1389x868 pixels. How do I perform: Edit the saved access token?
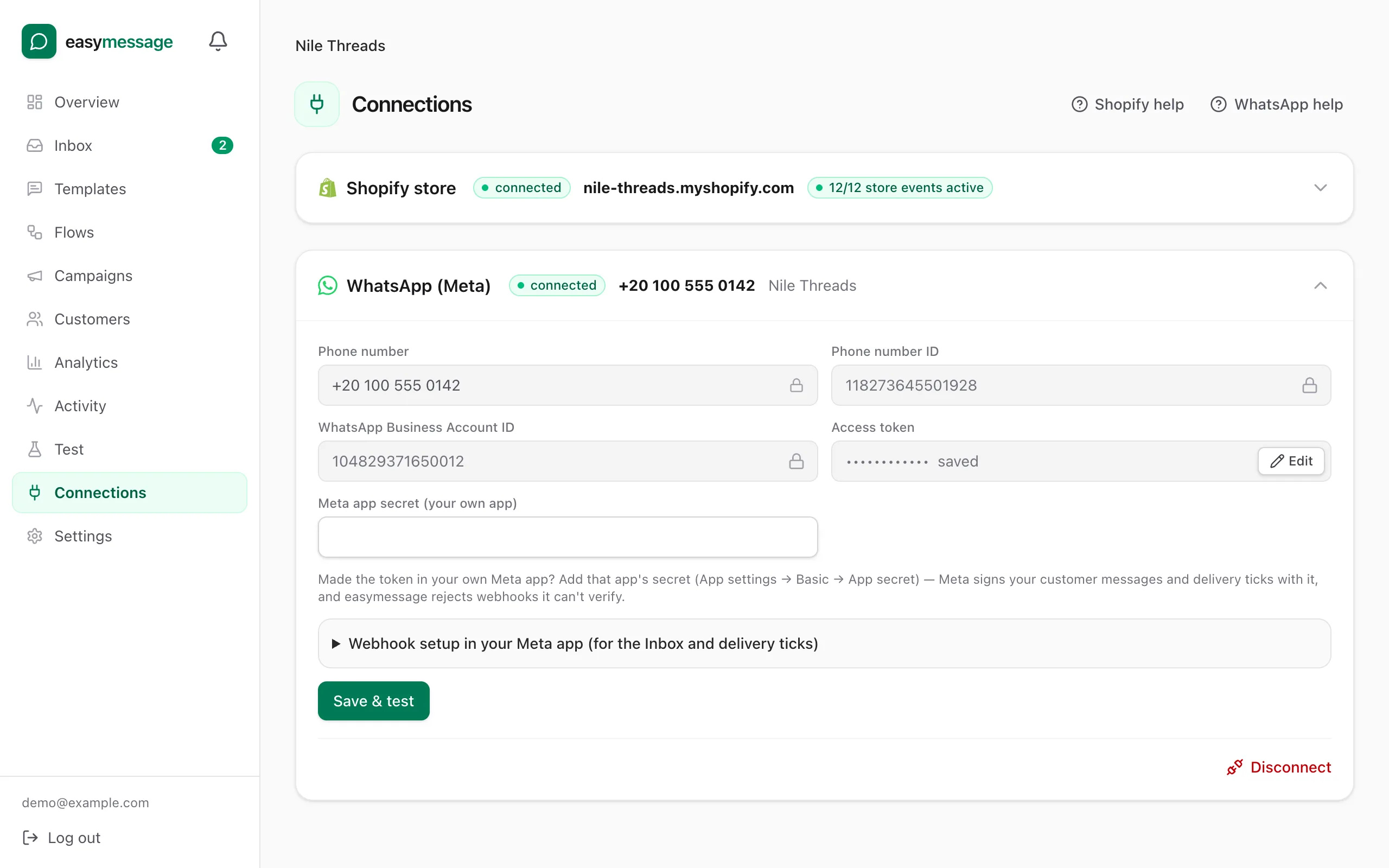click(1291, 461)
